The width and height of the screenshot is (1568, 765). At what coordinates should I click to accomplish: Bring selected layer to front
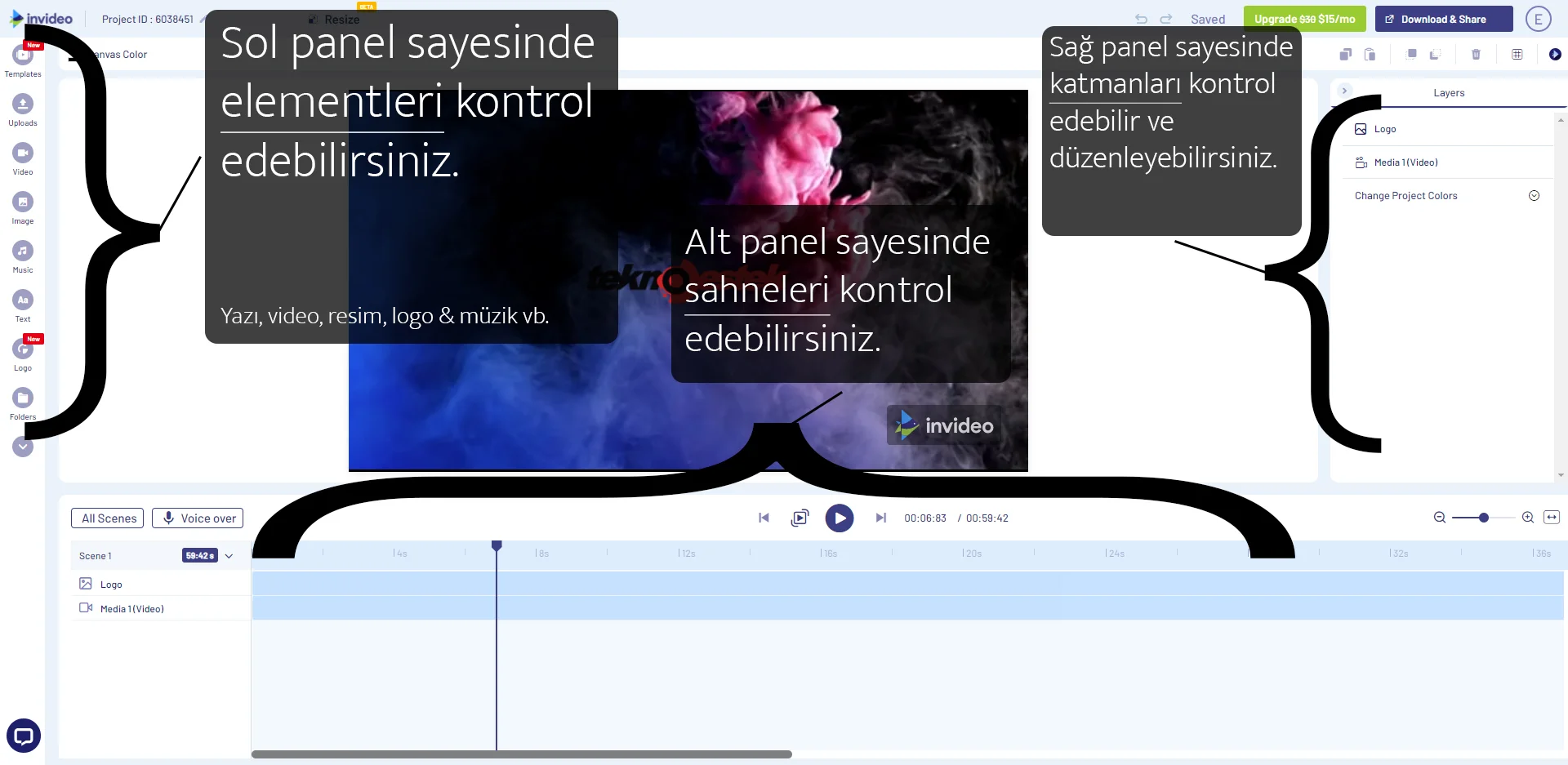click(x=1411, y=55)
